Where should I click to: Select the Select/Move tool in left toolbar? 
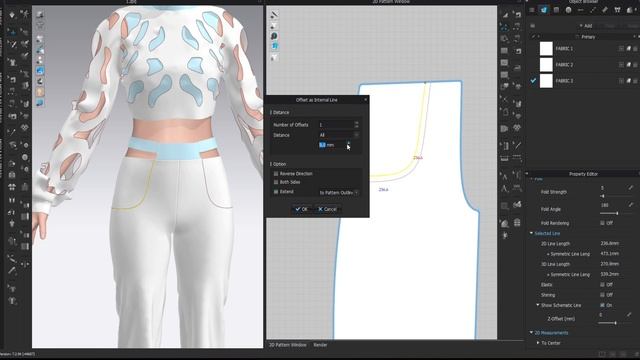[12, 32]
